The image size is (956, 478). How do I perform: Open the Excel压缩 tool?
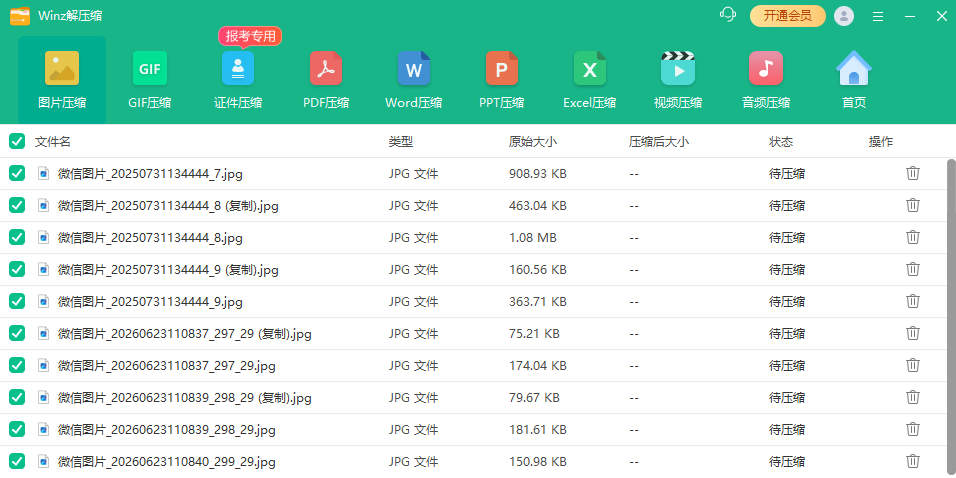(x=590, y=80)
